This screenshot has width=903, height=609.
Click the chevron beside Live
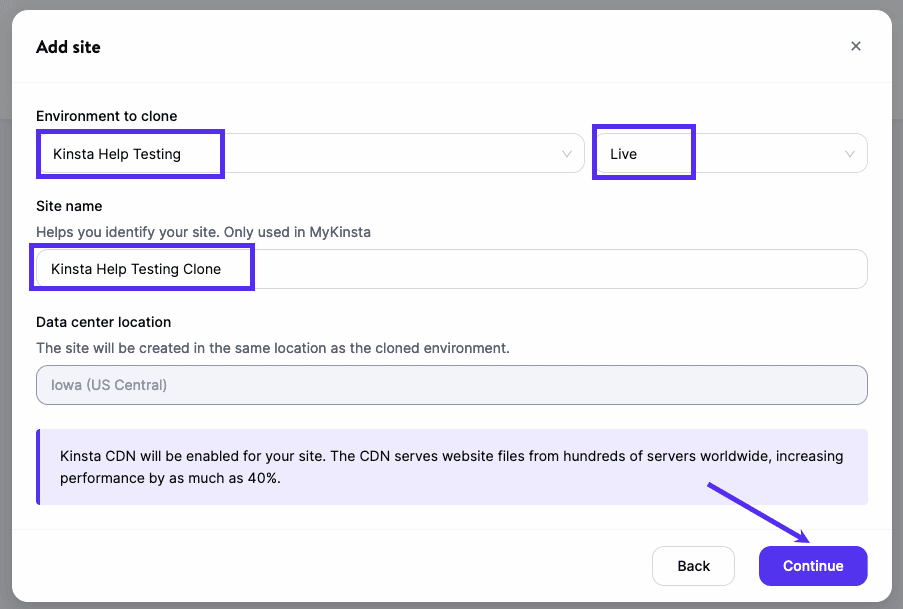[x=850, y=154]
